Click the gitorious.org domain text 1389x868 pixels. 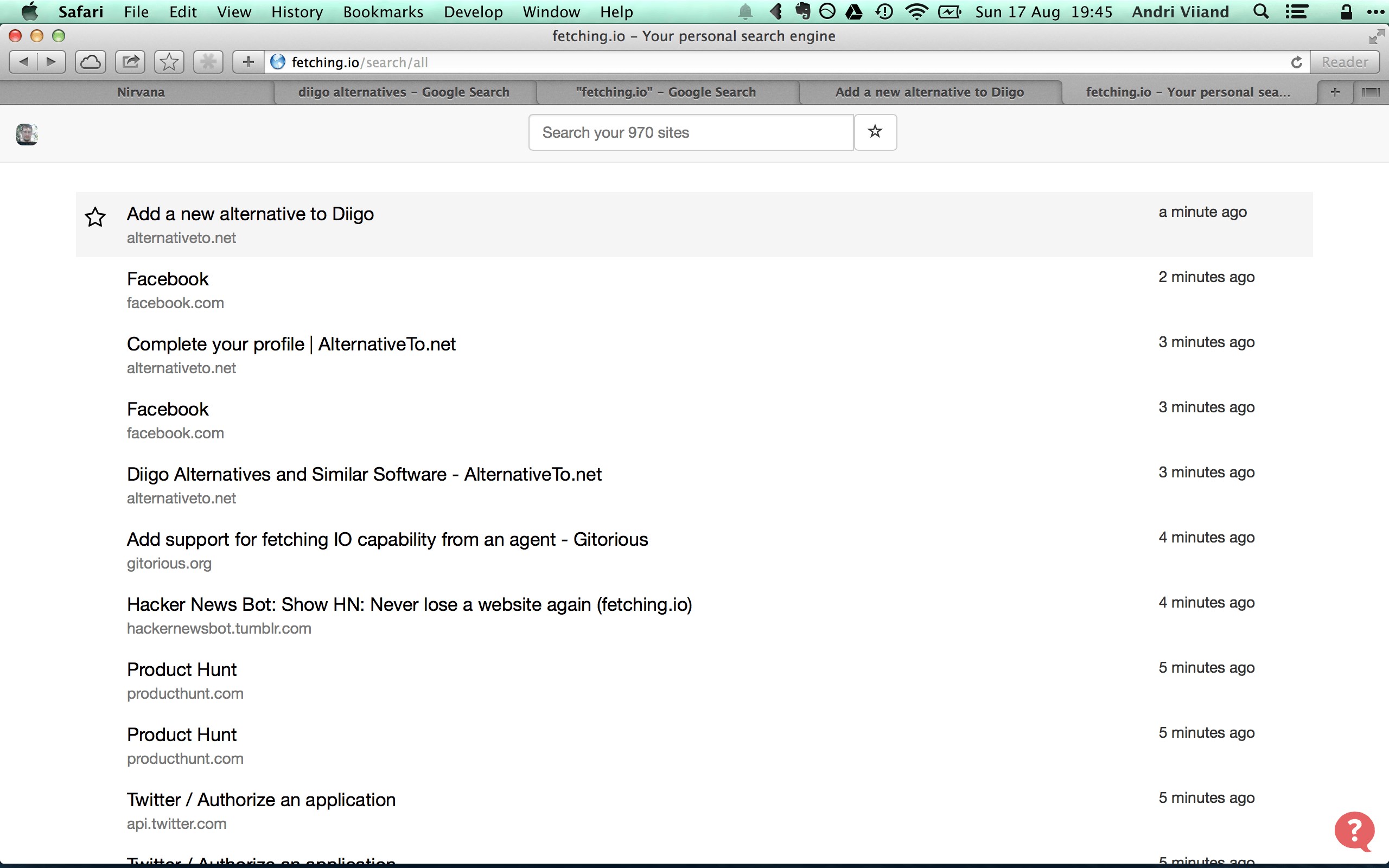[x=169, y=564]
